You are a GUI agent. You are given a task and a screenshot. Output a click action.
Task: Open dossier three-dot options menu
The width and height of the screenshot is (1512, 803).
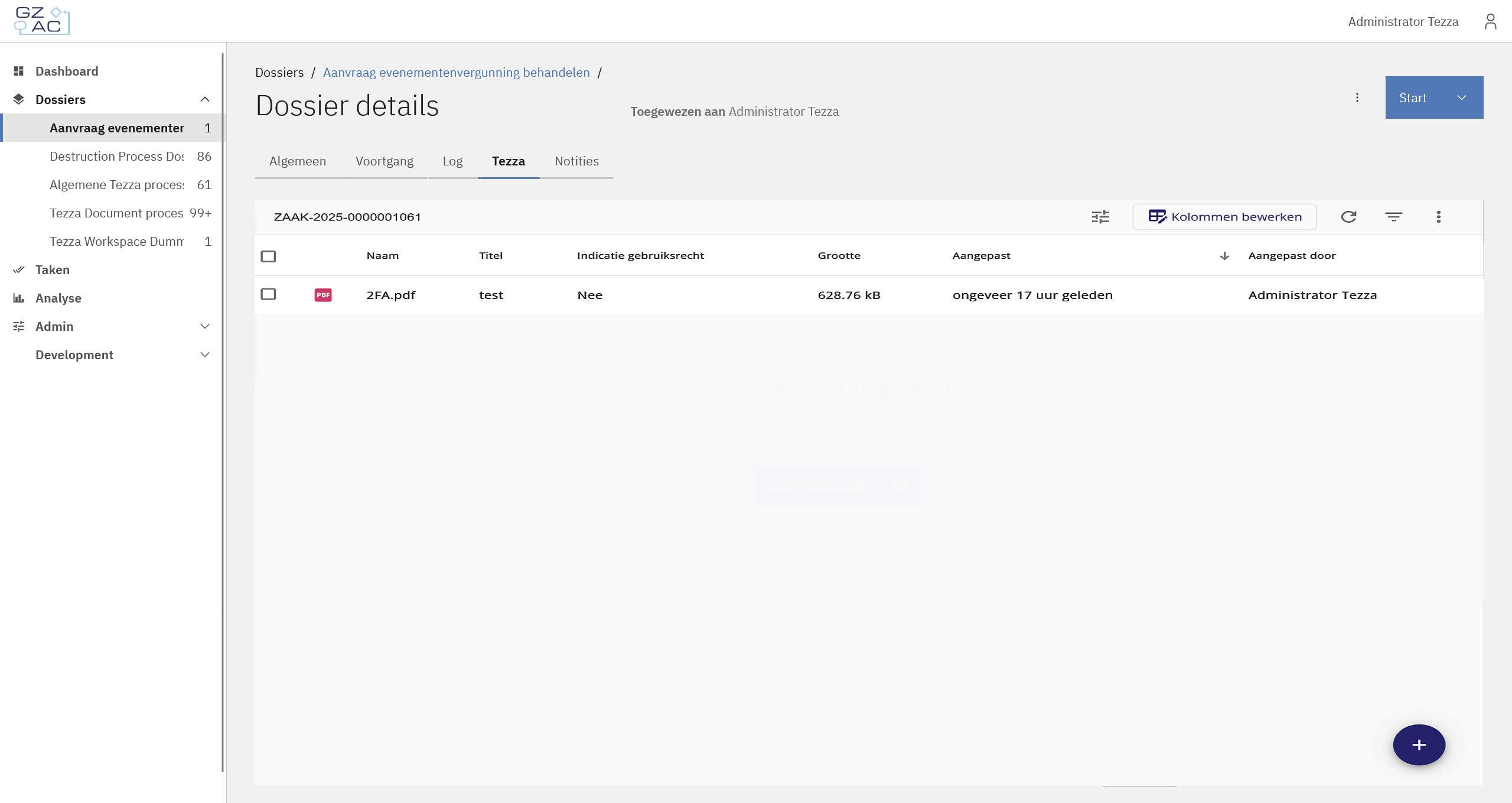(x=1357, y=97)
